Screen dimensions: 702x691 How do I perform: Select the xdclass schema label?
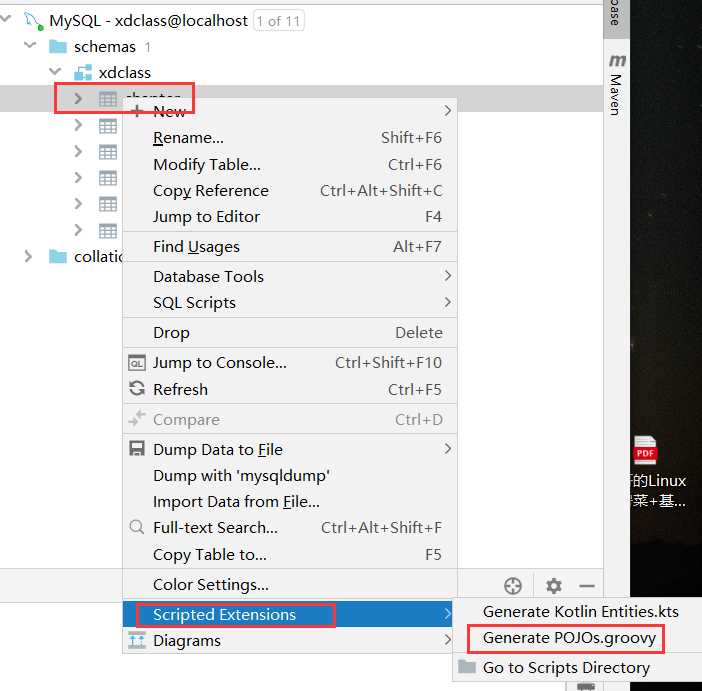coord(124,73)
